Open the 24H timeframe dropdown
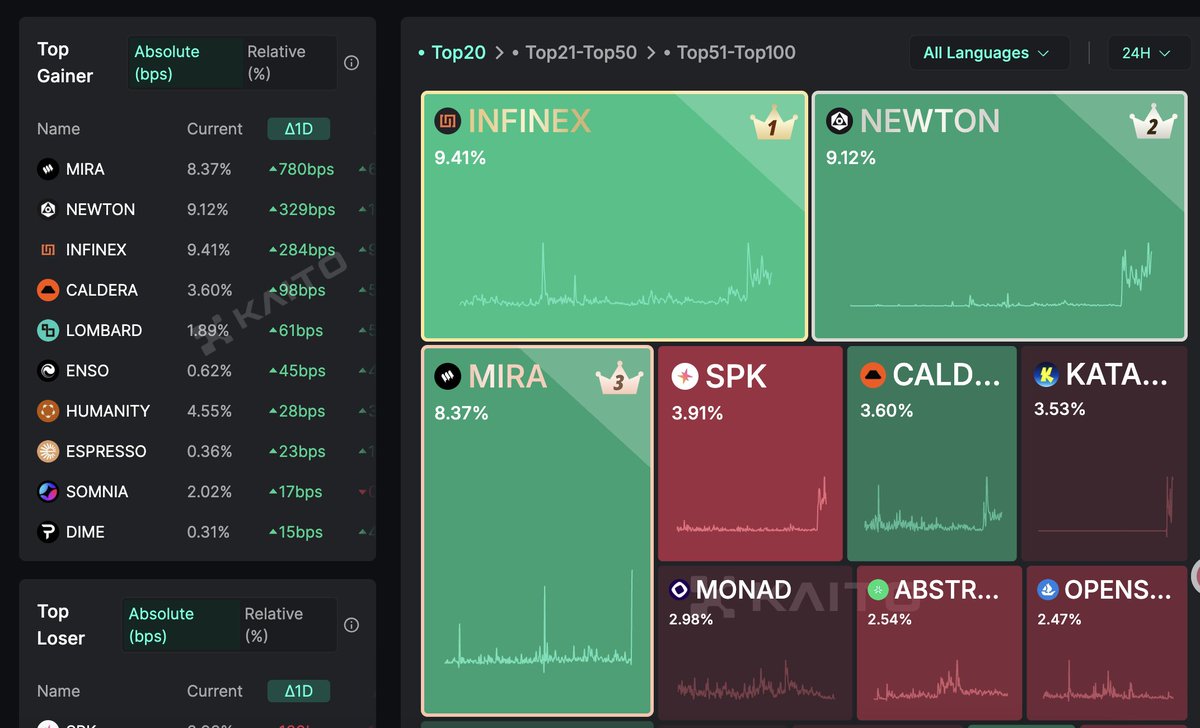Viewport: 1200px width, 728px height. (1148, 53)
